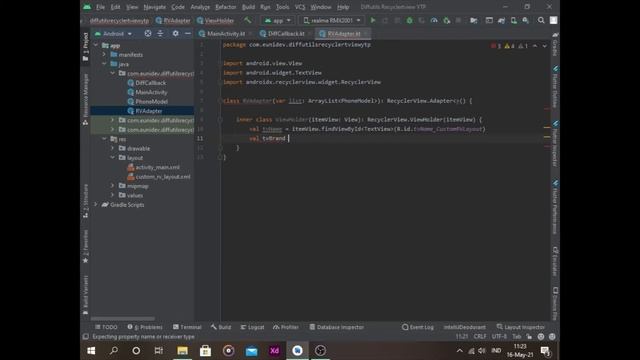640x360 pixels.
Task: Select activity_main.xml in the layout folder
Action: click(x=157, y=167)
